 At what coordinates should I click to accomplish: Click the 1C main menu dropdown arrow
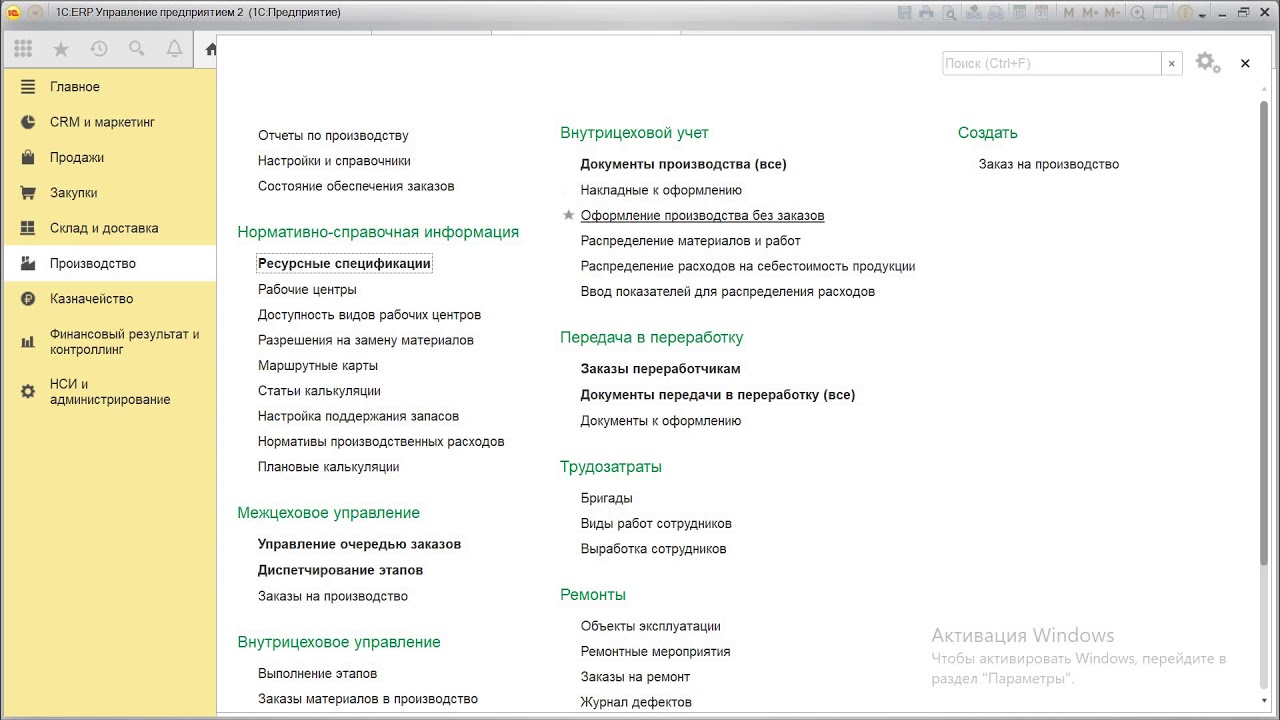coord(35,13)
